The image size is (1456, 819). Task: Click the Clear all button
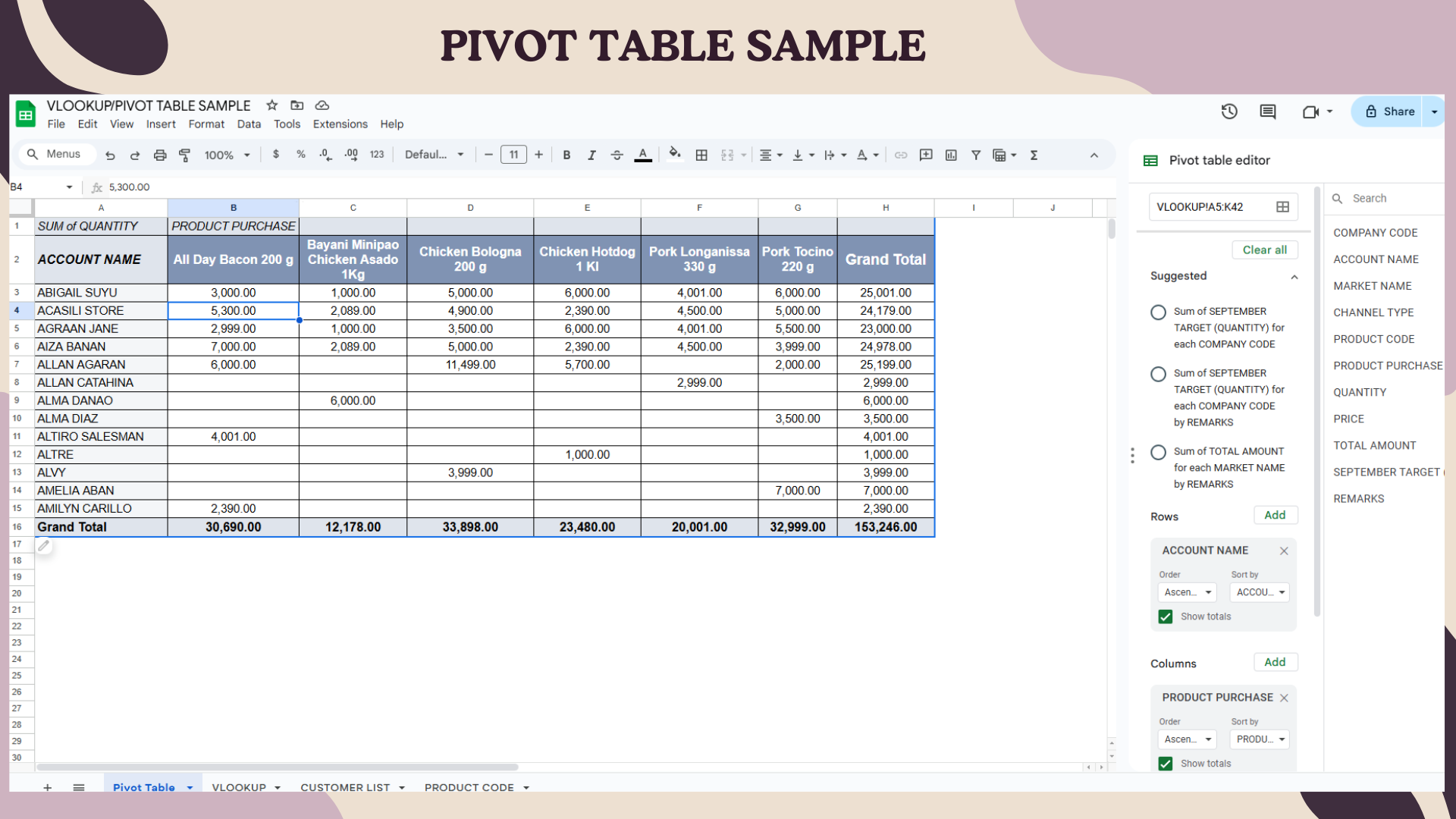[x=1264, y=250]
